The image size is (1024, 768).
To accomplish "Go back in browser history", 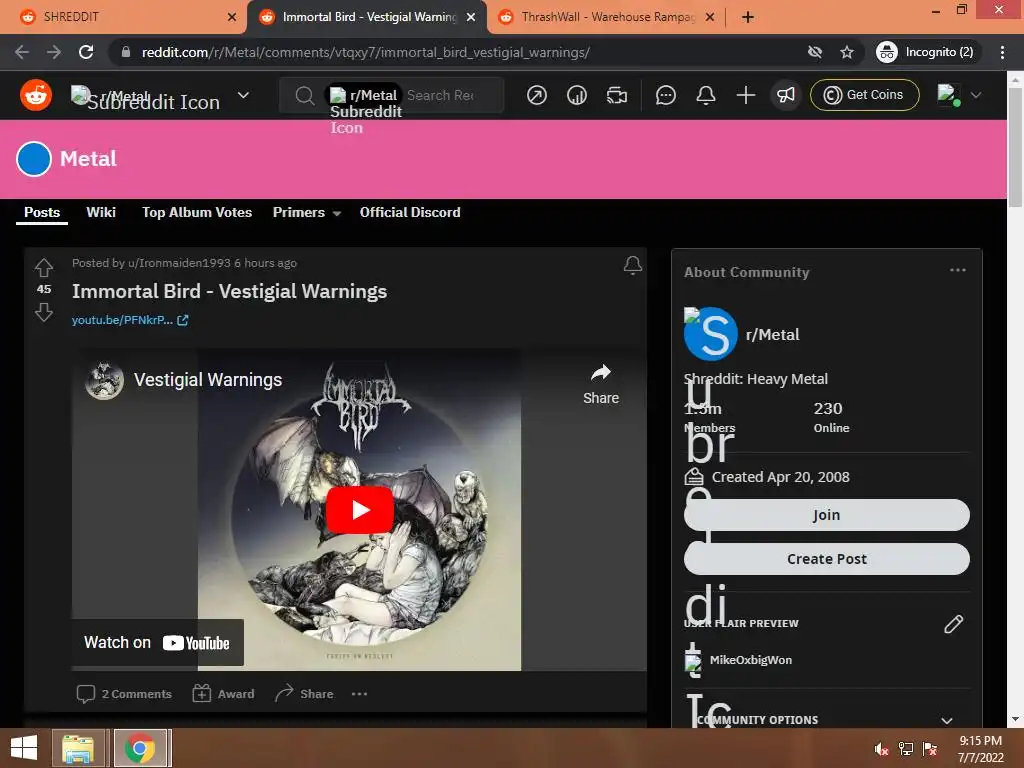I will coord(22,52).
